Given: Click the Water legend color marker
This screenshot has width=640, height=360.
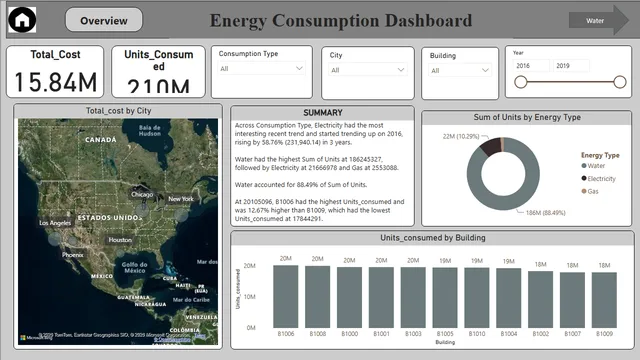Looking at the screenshot, I should tap(584, 166).
